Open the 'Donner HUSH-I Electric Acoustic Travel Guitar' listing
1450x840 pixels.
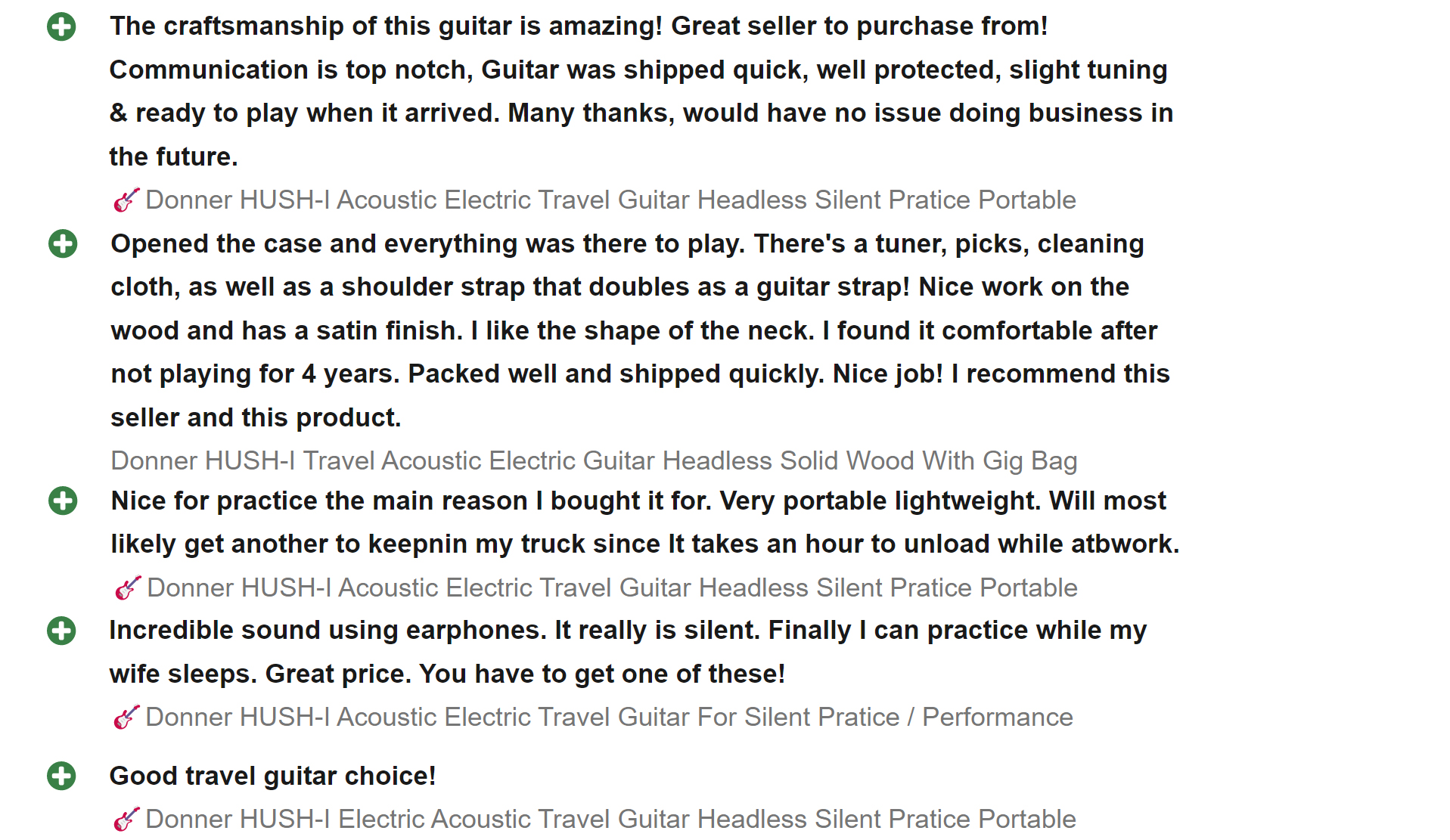[x=610, y=820]
